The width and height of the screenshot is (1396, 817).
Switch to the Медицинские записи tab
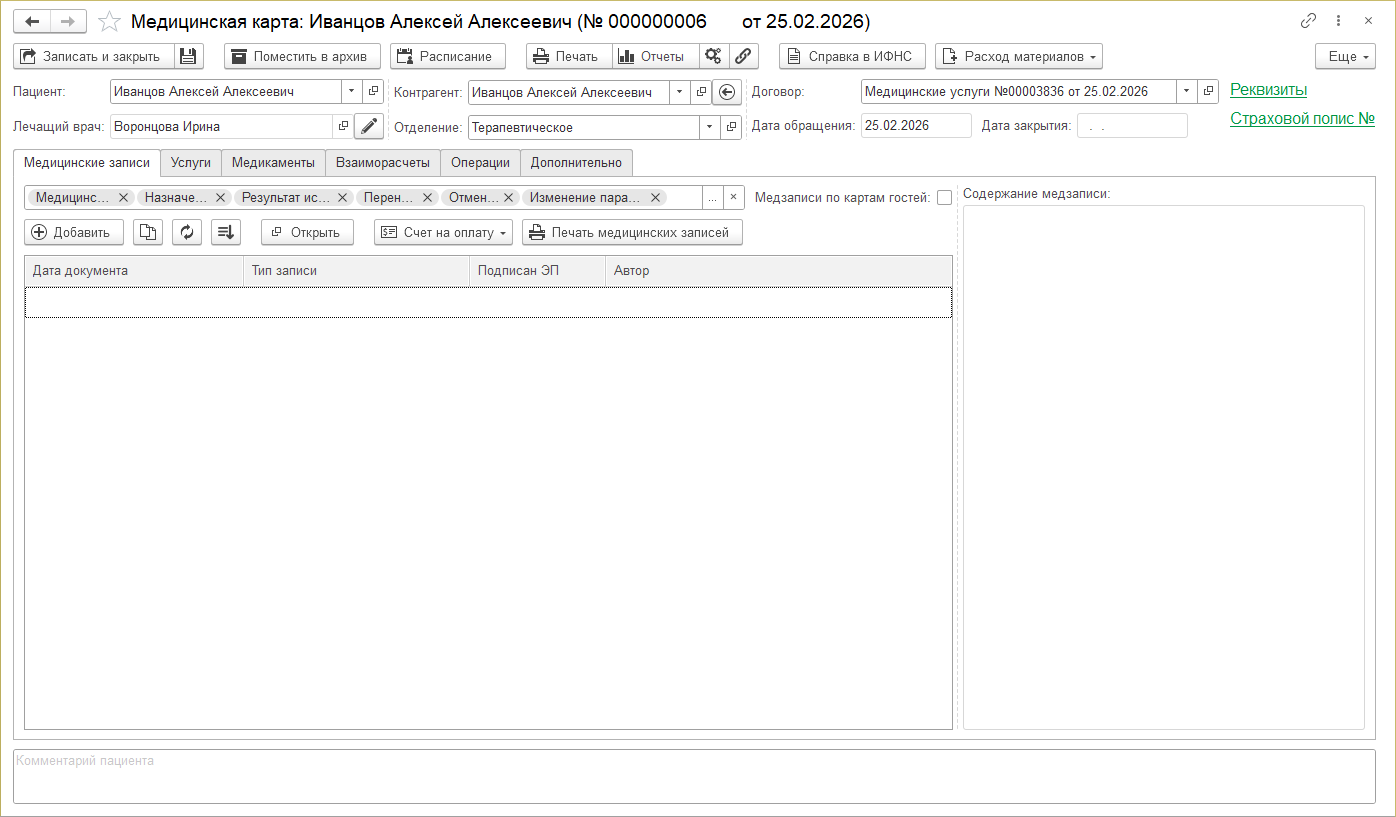click(87, 162)
